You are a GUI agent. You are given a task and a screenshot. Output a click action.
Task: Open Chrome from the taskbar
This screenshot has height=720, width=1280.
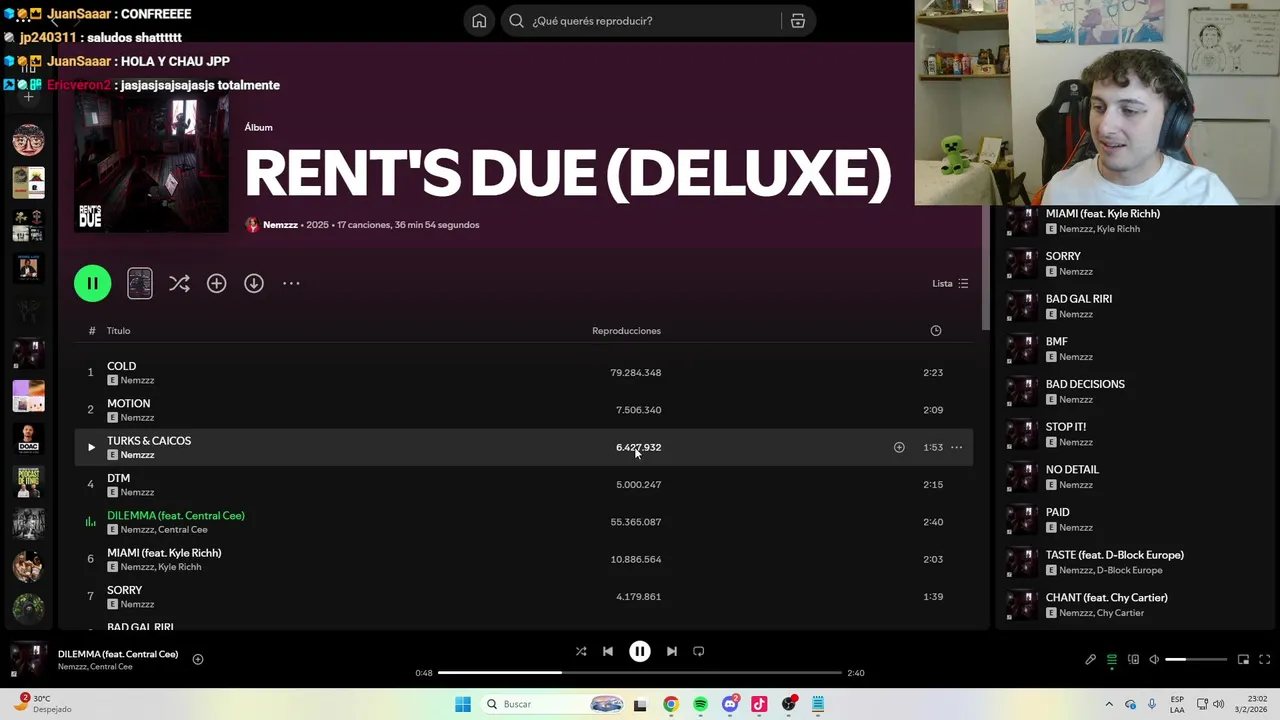point(671,704)
